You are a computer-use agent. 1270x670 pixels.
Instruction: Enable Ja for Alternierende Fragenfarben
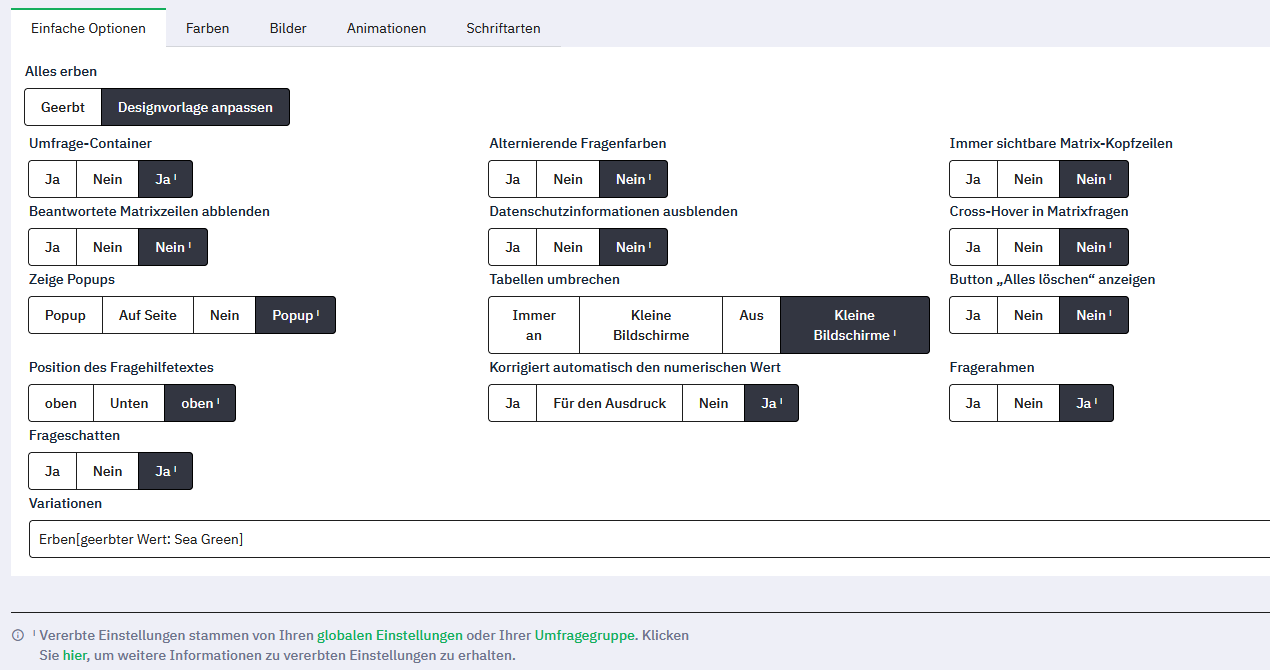coord(512,179)
